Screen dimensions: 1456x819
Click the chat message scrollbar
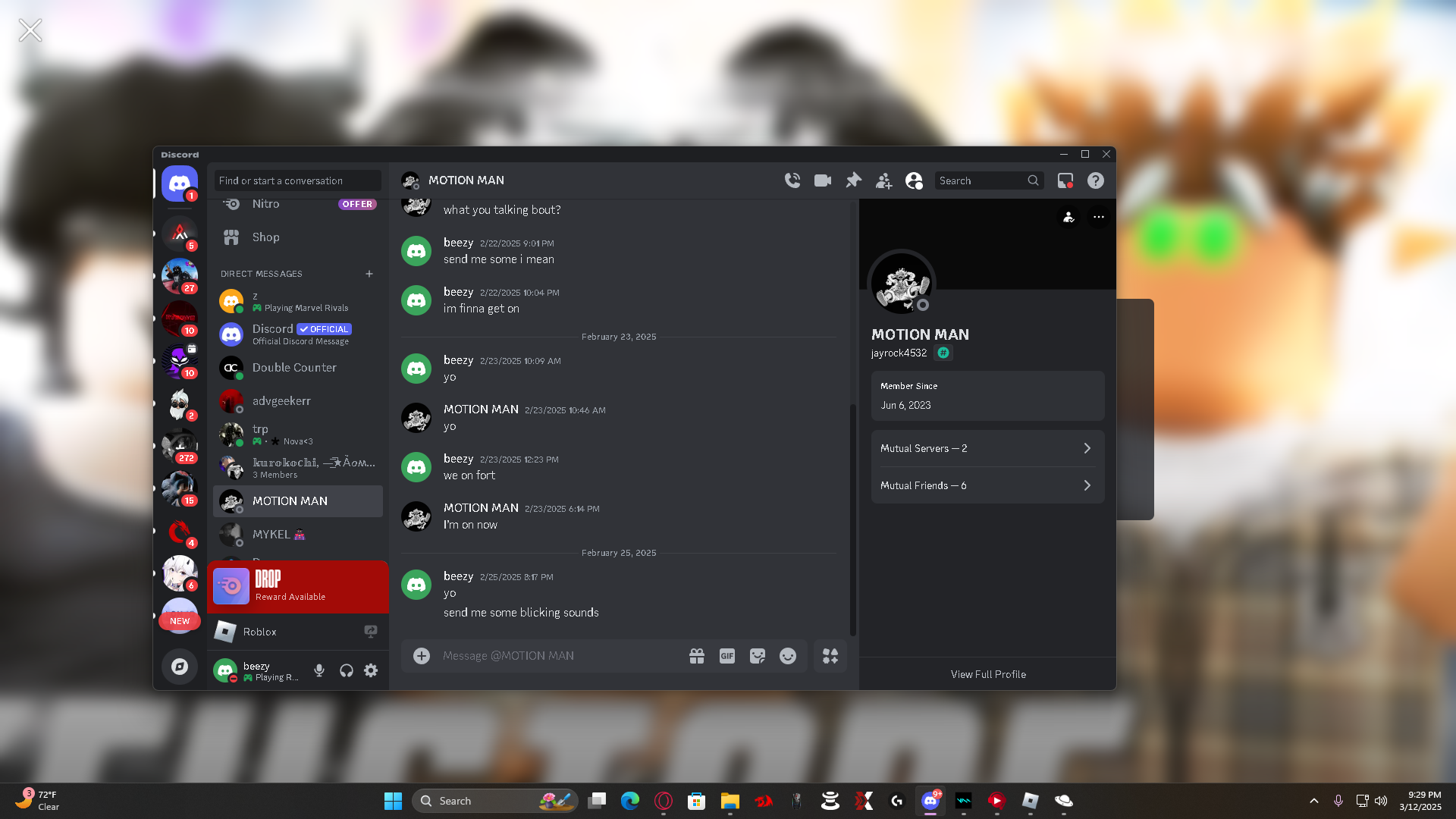click(x=852, y=519)
